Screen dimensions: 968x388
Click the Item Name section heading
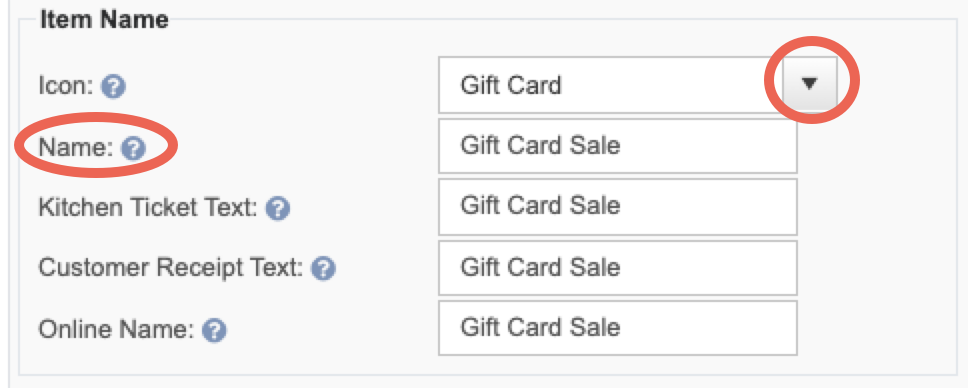click(104, 19)
